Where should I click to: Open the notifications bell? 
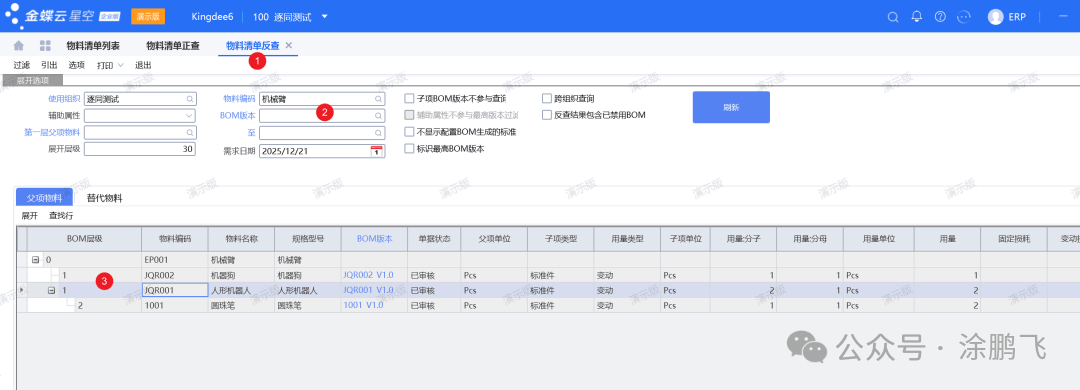pyautogui.click(x=916, y=17)
